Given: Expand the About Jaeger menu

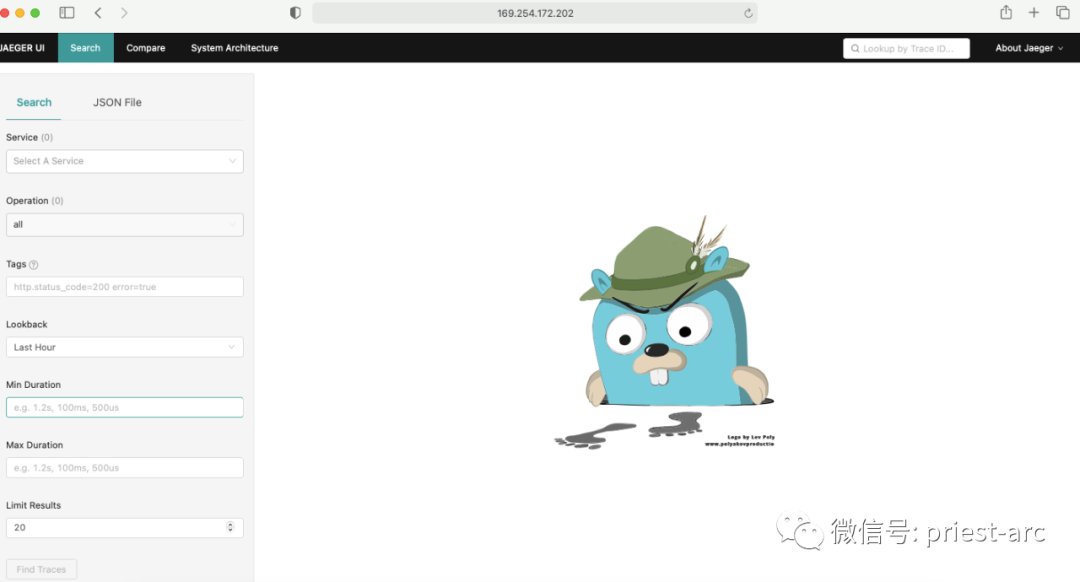Looking at the screenshot, I should [1029, 48].
